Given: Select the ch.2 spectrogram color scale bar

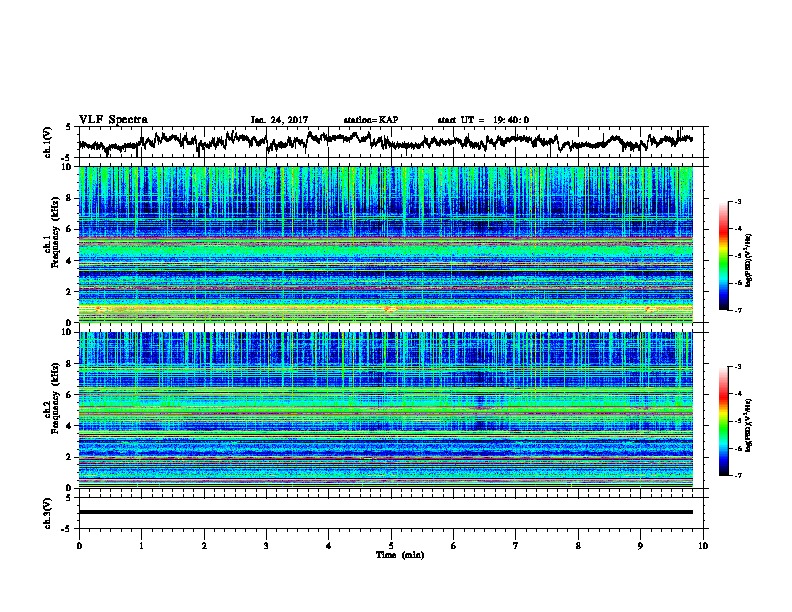Looking at the screenshot, I should point(723,421).
